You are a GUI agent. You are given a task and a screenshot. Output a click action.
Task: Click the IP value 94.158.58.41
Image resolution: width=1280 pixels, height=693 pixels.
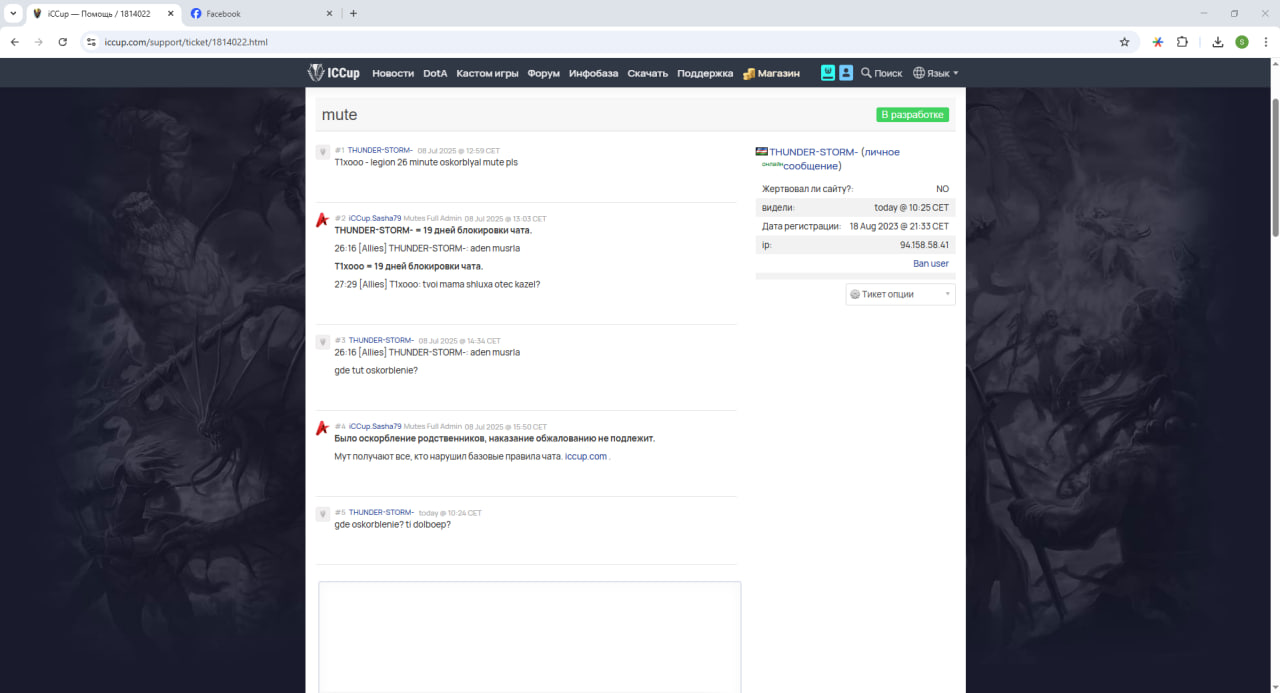click(924, 245)
